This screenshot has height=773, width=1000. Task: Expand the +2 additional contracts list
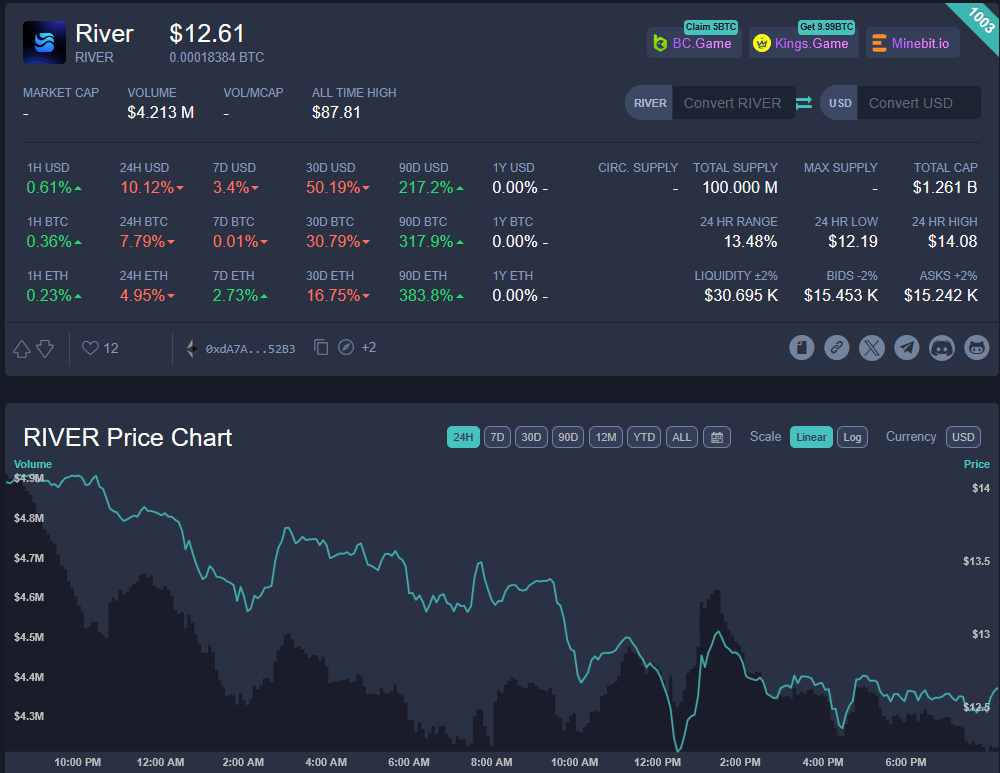click(369, 348)
